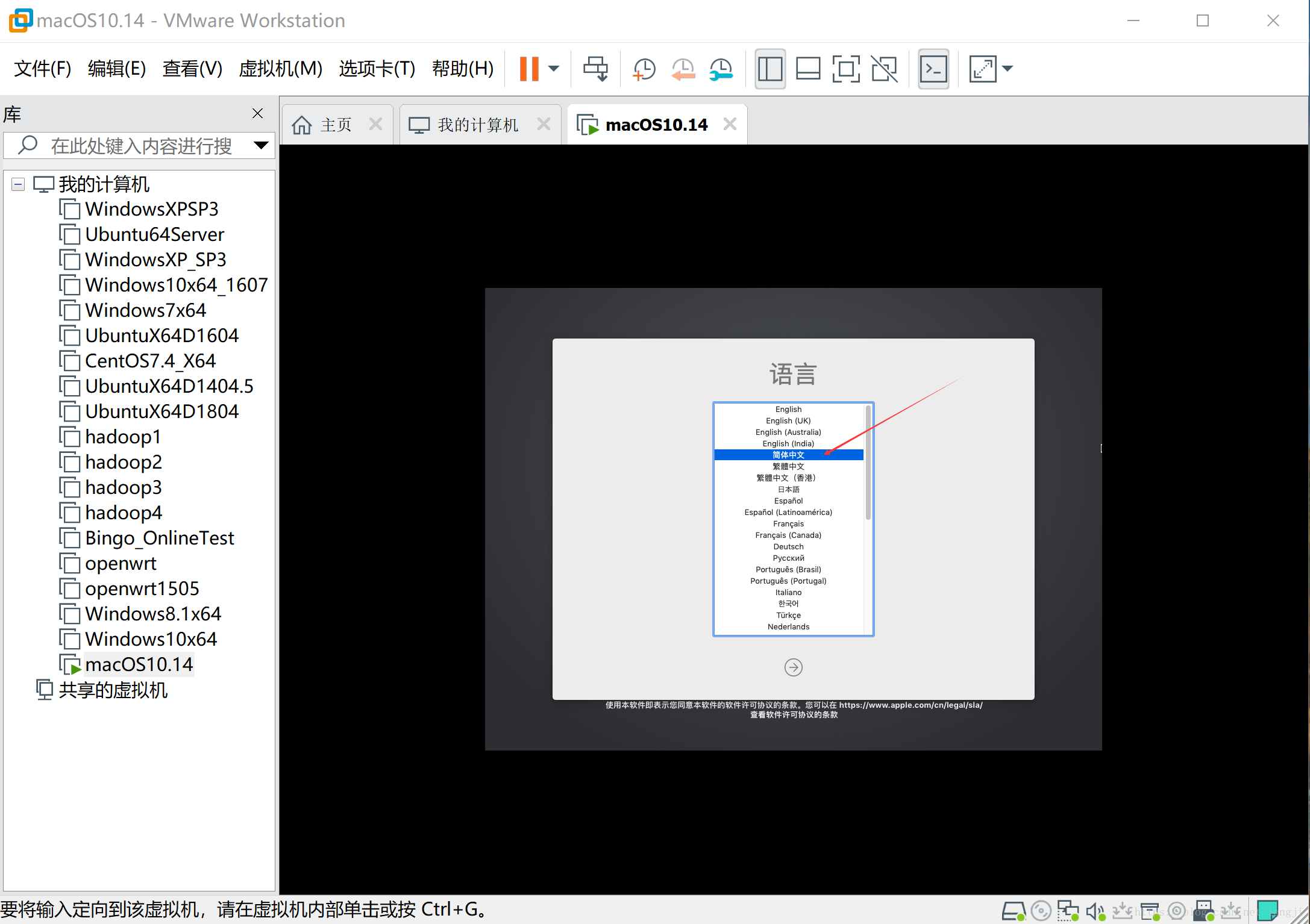Select WindowsXPSP3 in the library

pos(151,209)
